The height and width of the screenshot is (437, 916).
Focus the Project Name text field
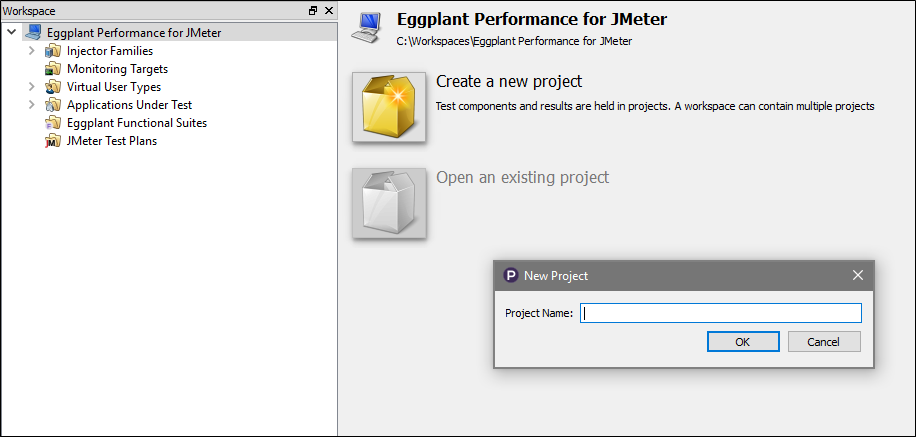(x=721, y=313)
